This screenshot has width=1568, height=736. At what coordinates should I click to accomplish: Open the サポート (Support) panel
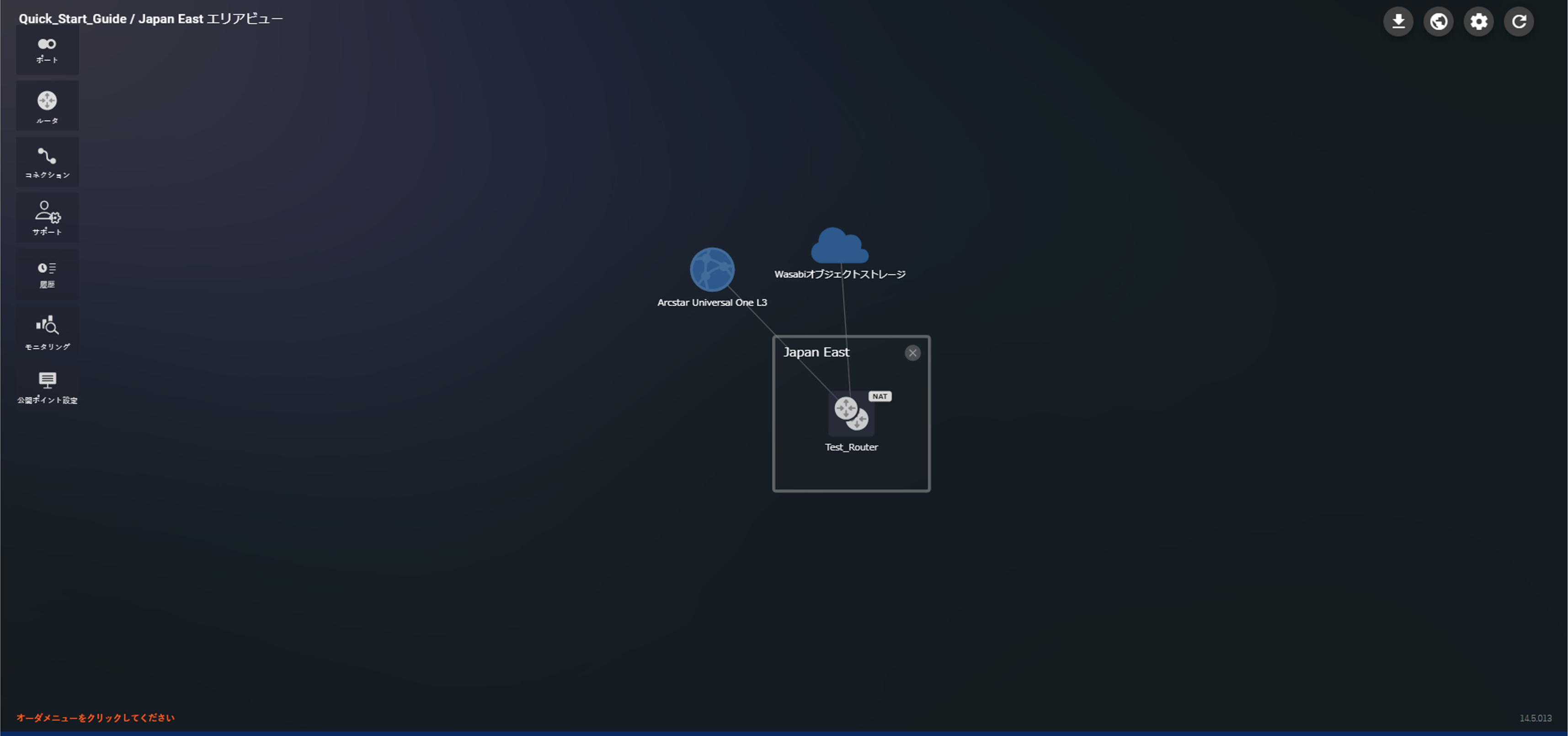pos(47,218)
